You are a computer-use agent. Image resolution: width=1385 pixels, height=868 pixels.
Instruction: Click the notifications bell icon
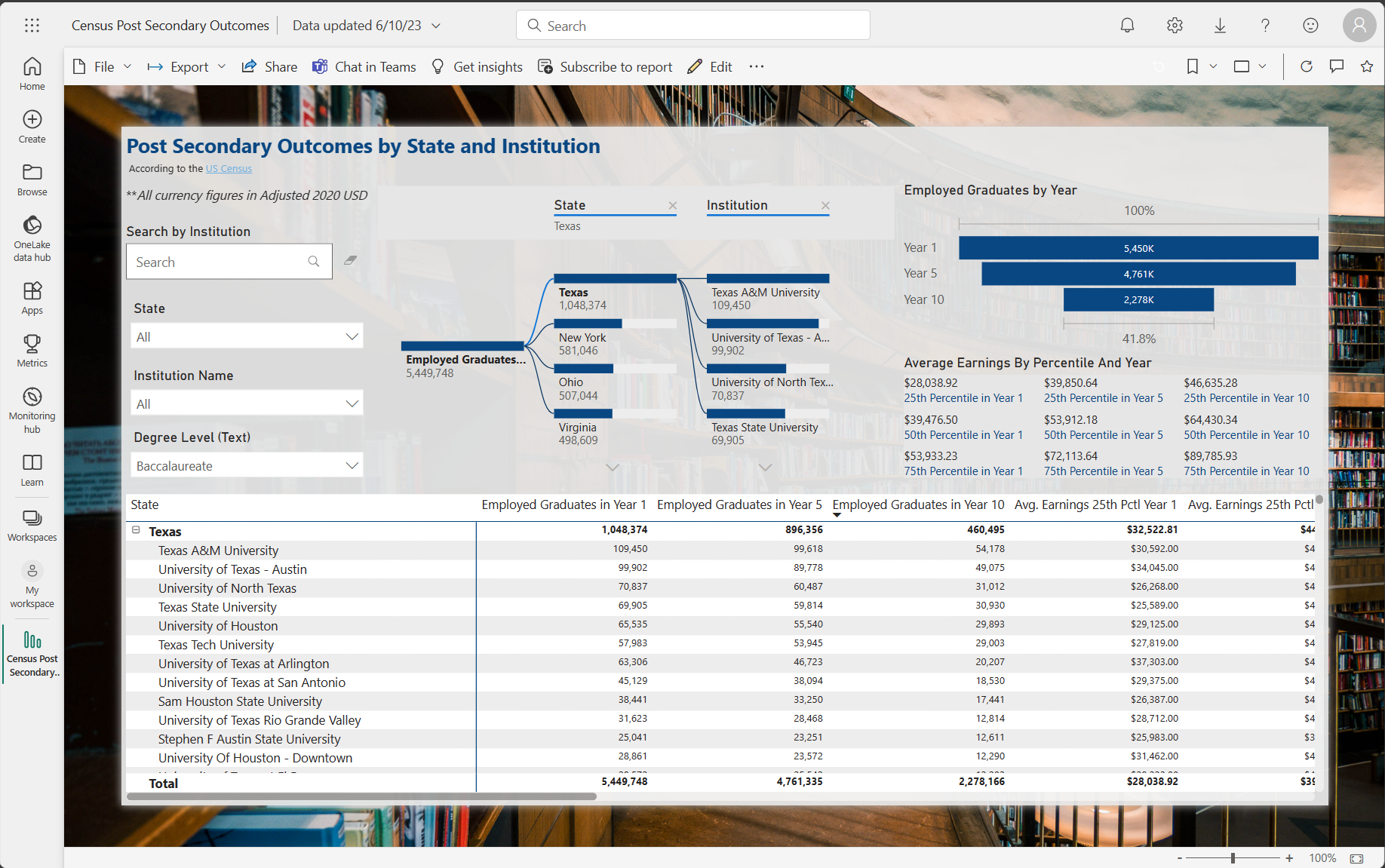pyautogui.click(x=1127, y=26)
